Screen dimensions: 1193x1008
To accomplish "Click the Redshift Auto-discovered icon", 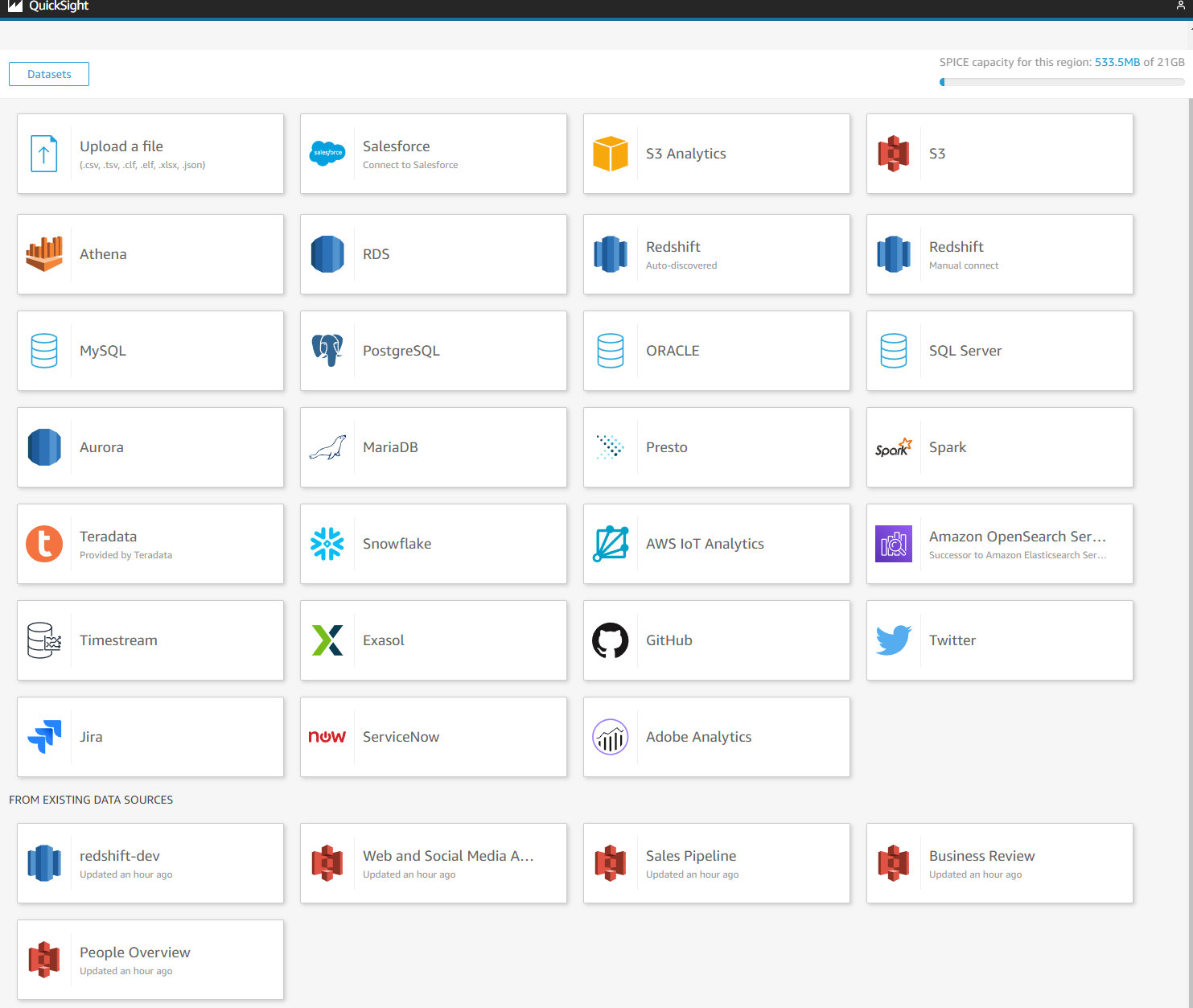I will [x=611, y=254].
